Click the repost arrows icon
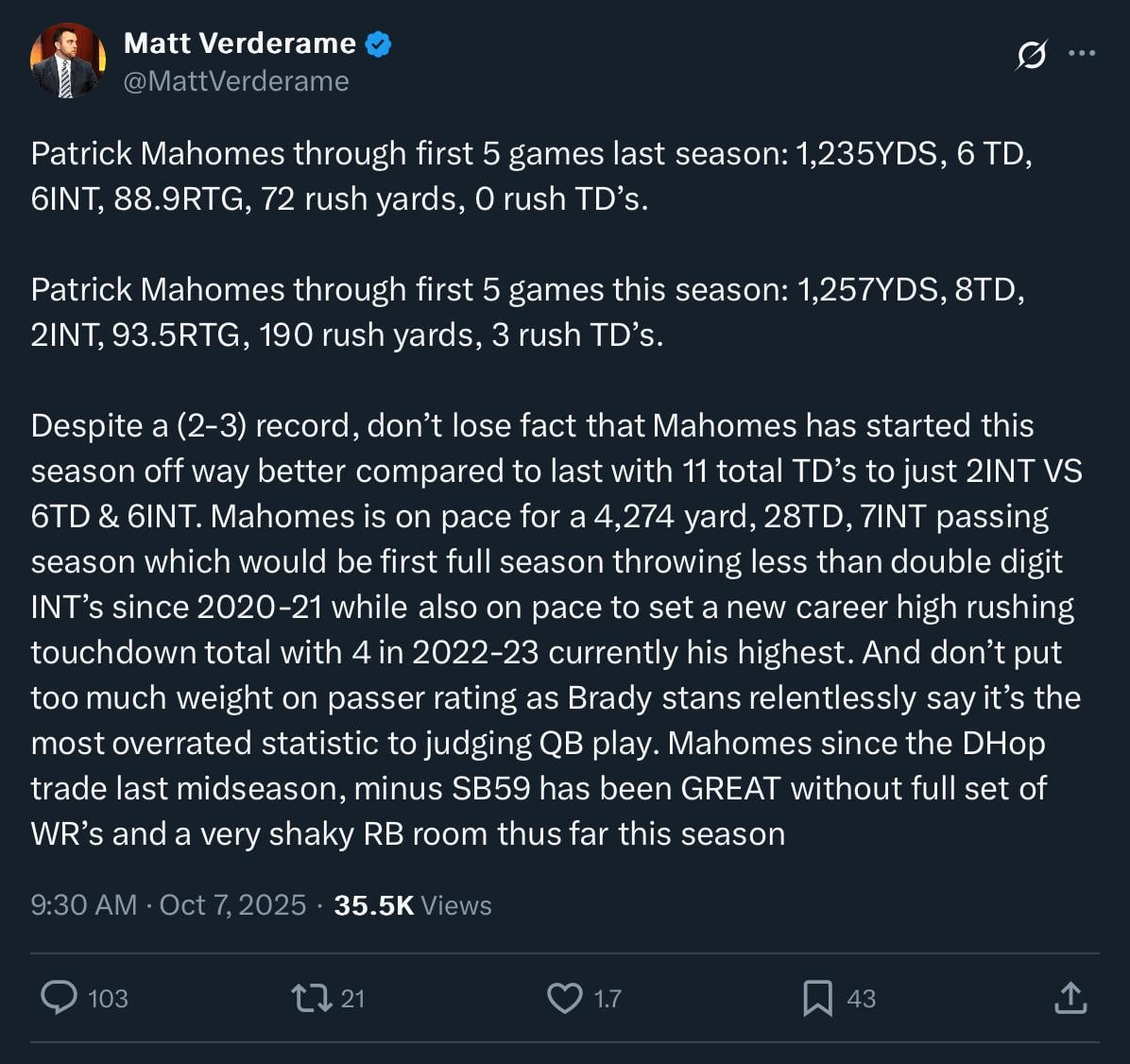 point(311,998)
